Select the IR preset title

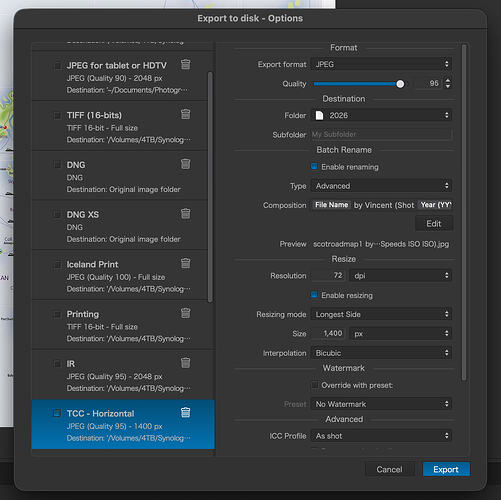71,364
